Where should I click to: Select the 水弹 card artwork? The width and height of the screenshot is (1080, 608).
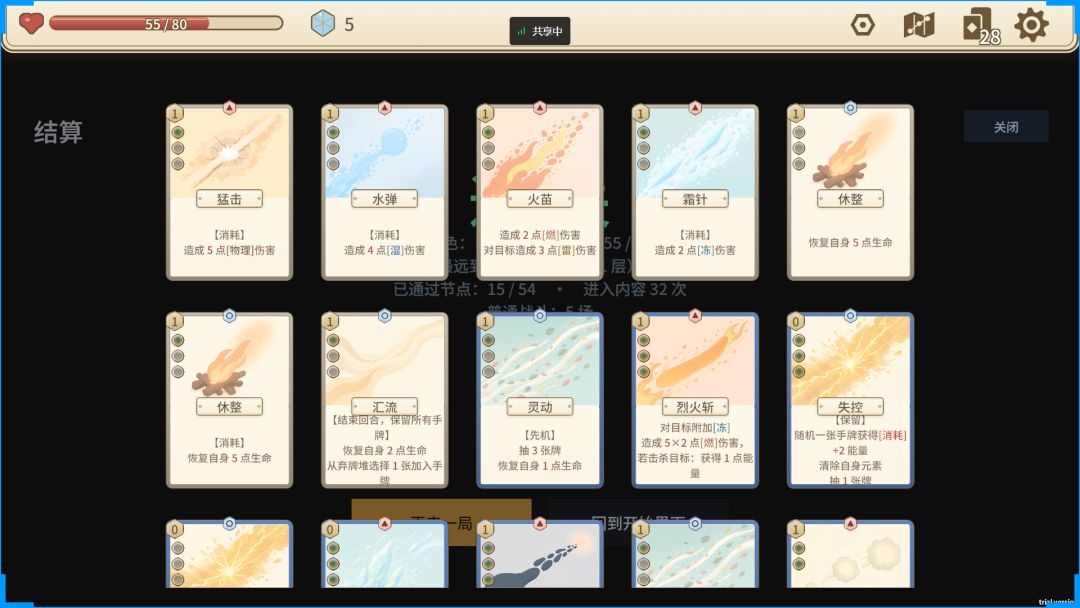click(x=384, y=153)
